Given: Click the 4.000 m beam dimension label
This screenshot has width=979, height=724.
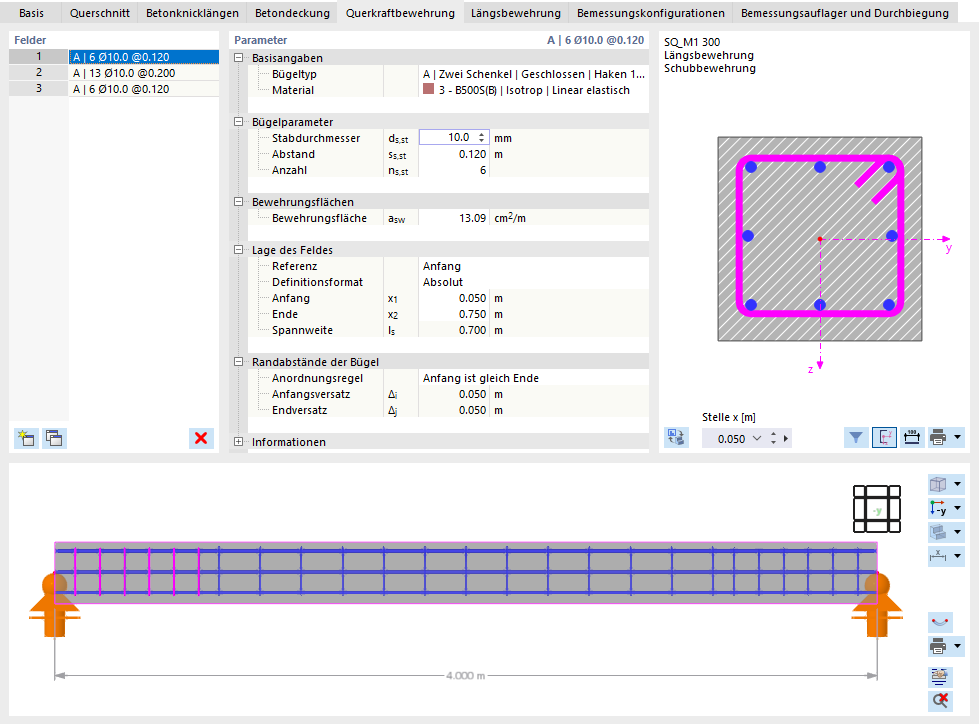Looking at the screenshot, I should [465, 675].
